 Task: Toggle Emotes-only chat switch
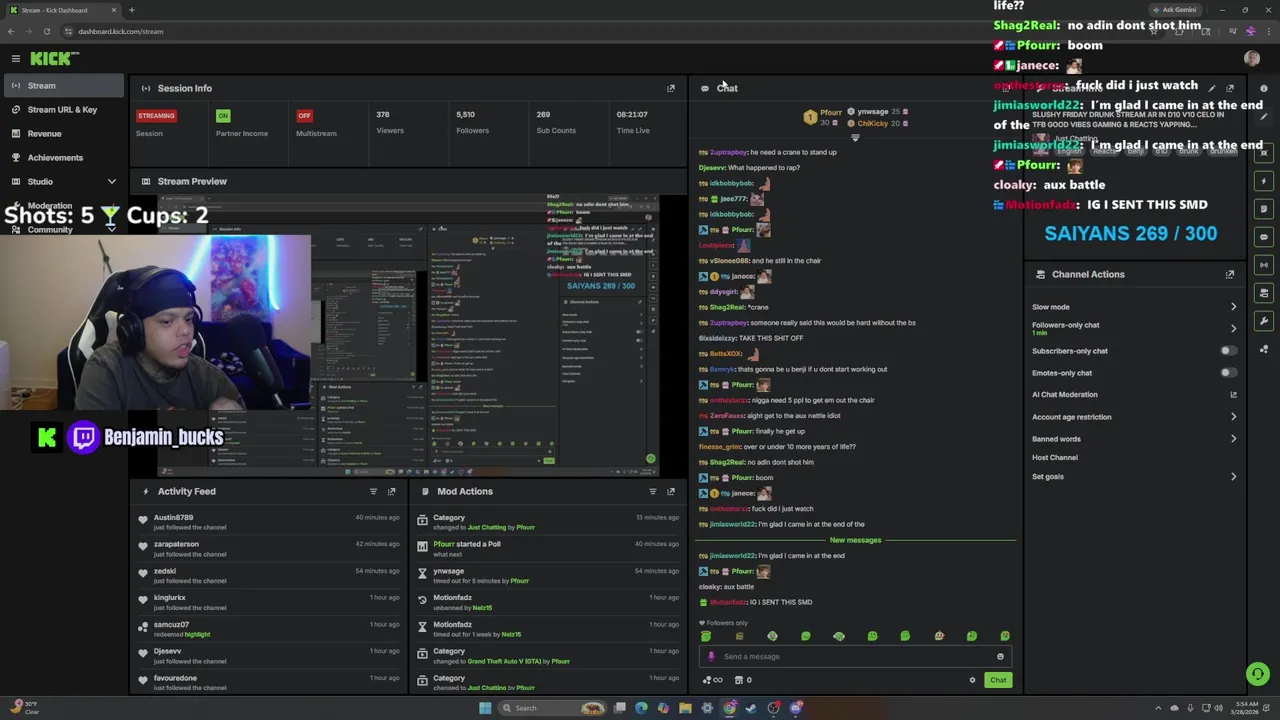[x=1228, y=373]
